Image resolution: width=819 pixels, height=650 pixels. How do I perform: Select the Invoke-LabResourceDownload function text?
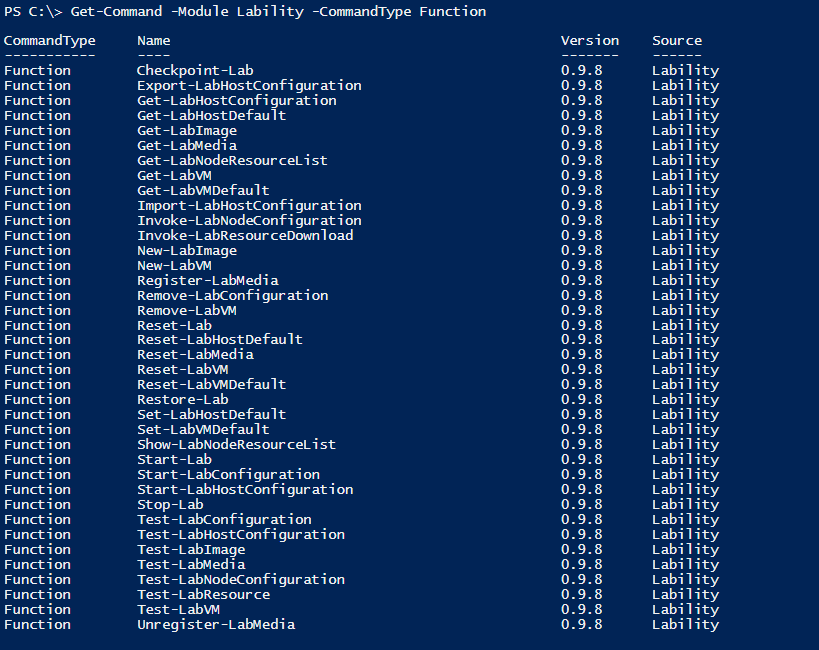(245, 236)
